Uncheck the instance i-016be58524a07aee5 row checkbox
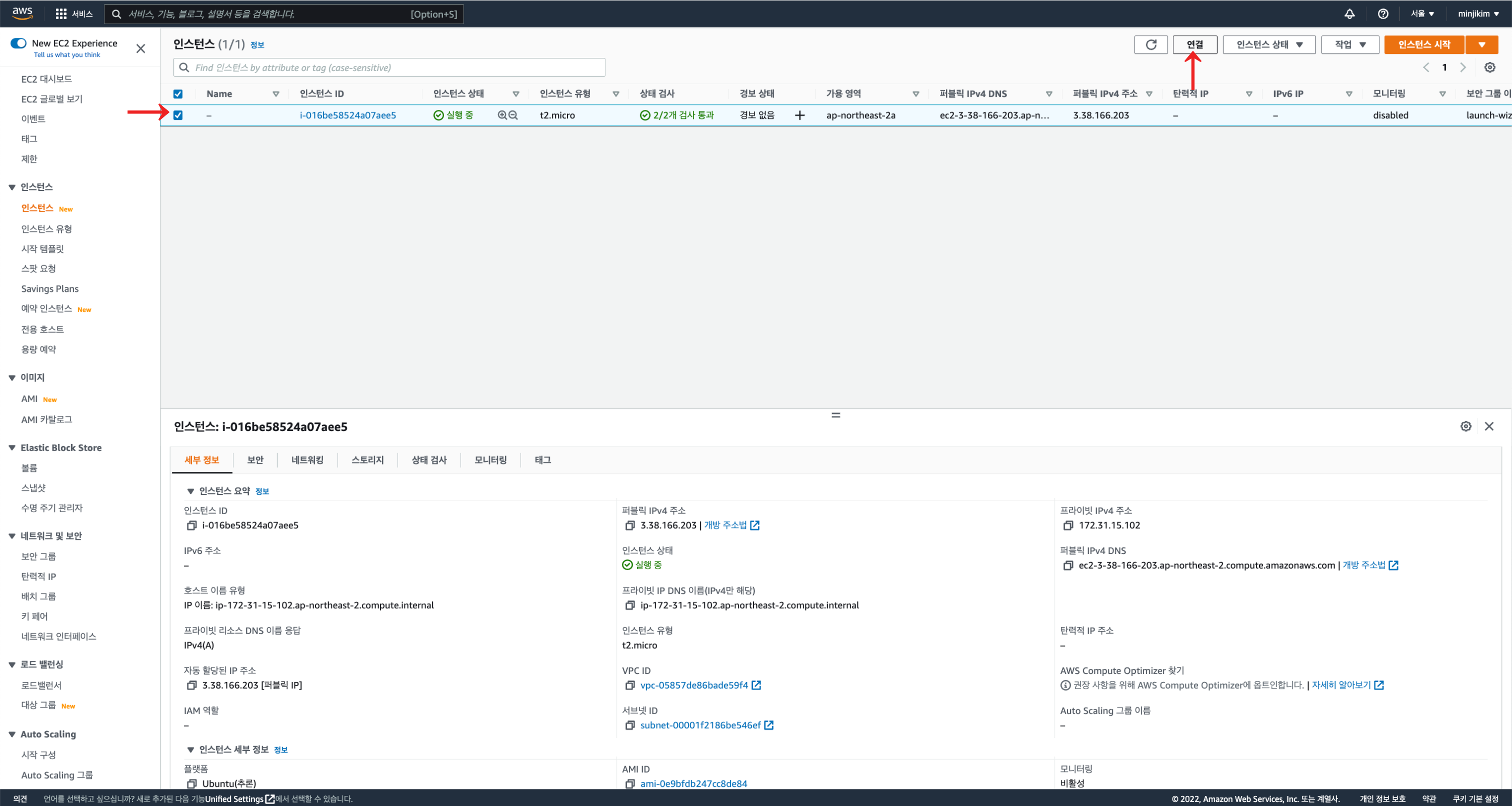This screenshot has height=806, width=1512. tap(178, 115)
